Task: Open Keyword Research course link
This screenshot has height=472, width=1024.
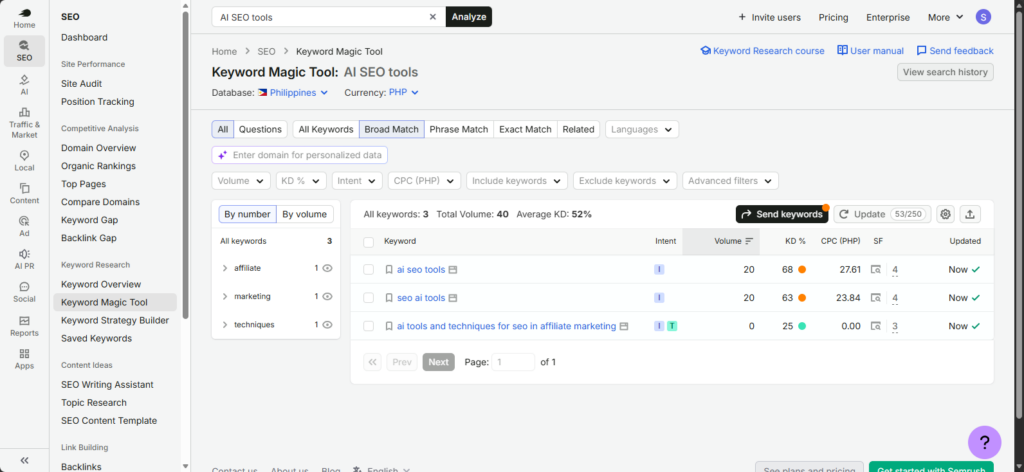Action: coord(762,50)
